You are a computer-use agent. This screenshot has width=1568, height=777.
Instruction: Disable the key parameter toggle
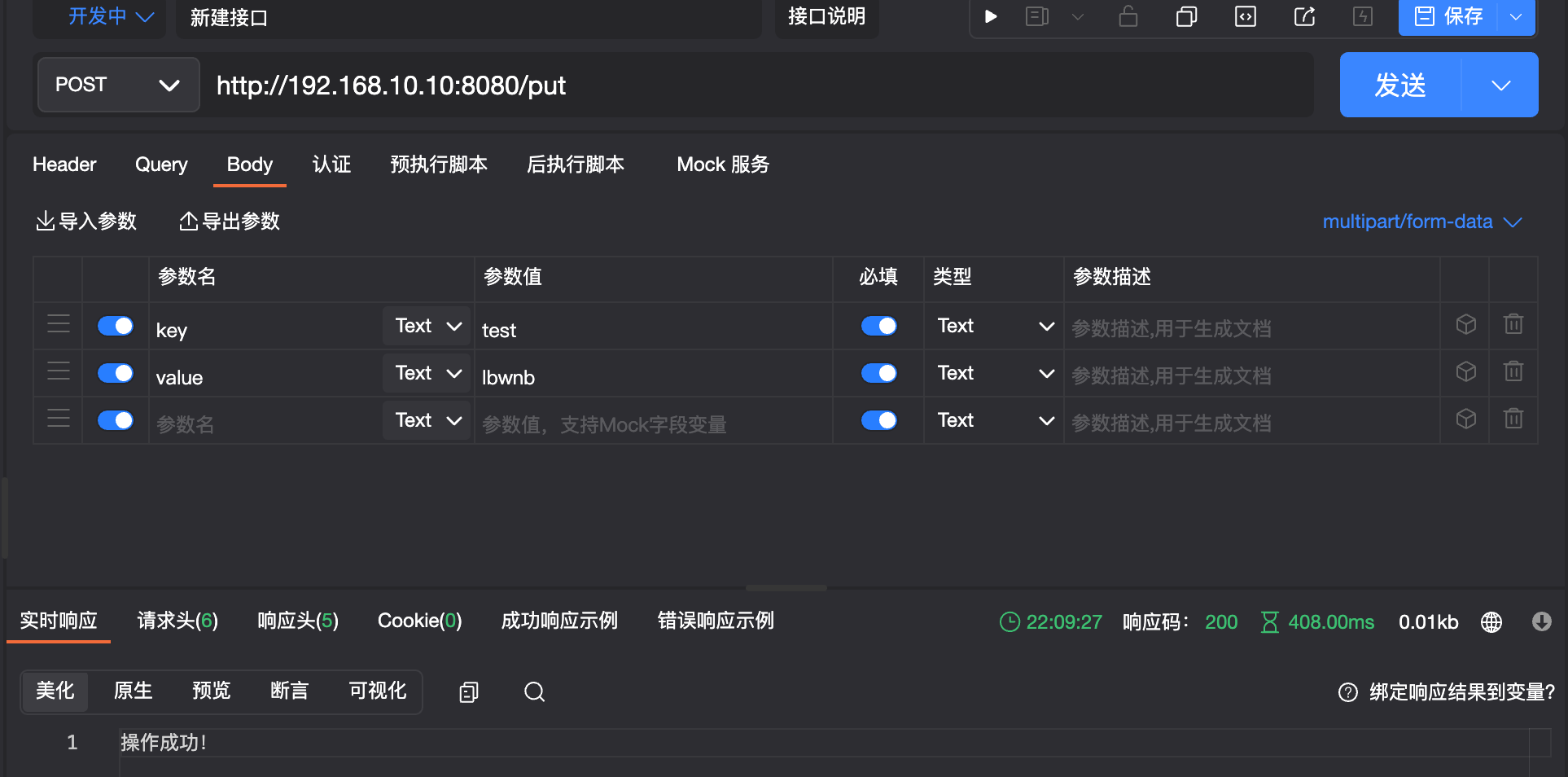tap(116, 326)
